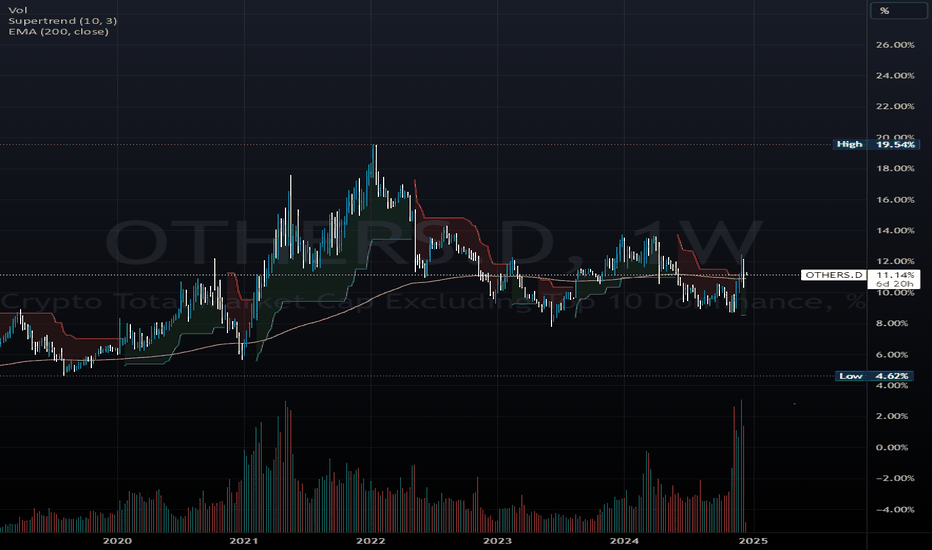Click the 22.00% price axis label

coord(895,106)
